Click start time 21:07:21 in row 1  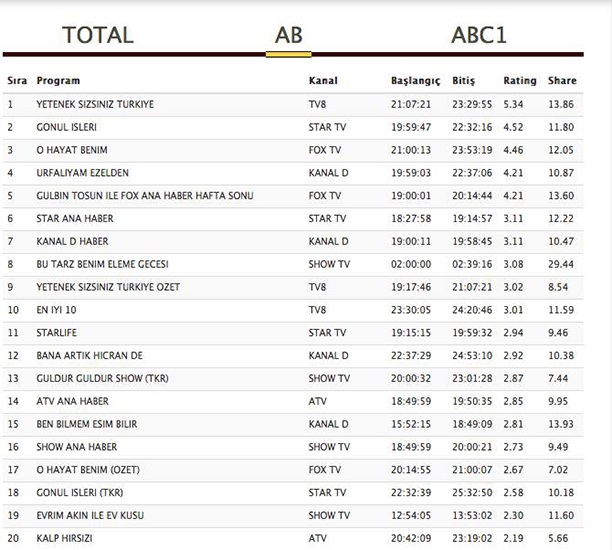[x=411, y=104]
